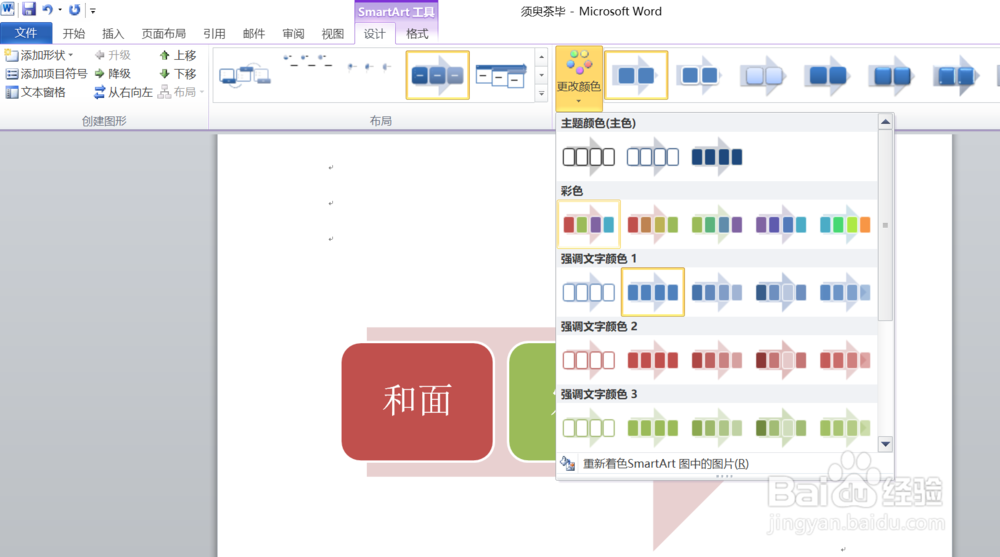This screenshot has width=1000, height=557.
Task: Open the Customize Quick Access Toolbar arrow
Action: tap(92, 10)
